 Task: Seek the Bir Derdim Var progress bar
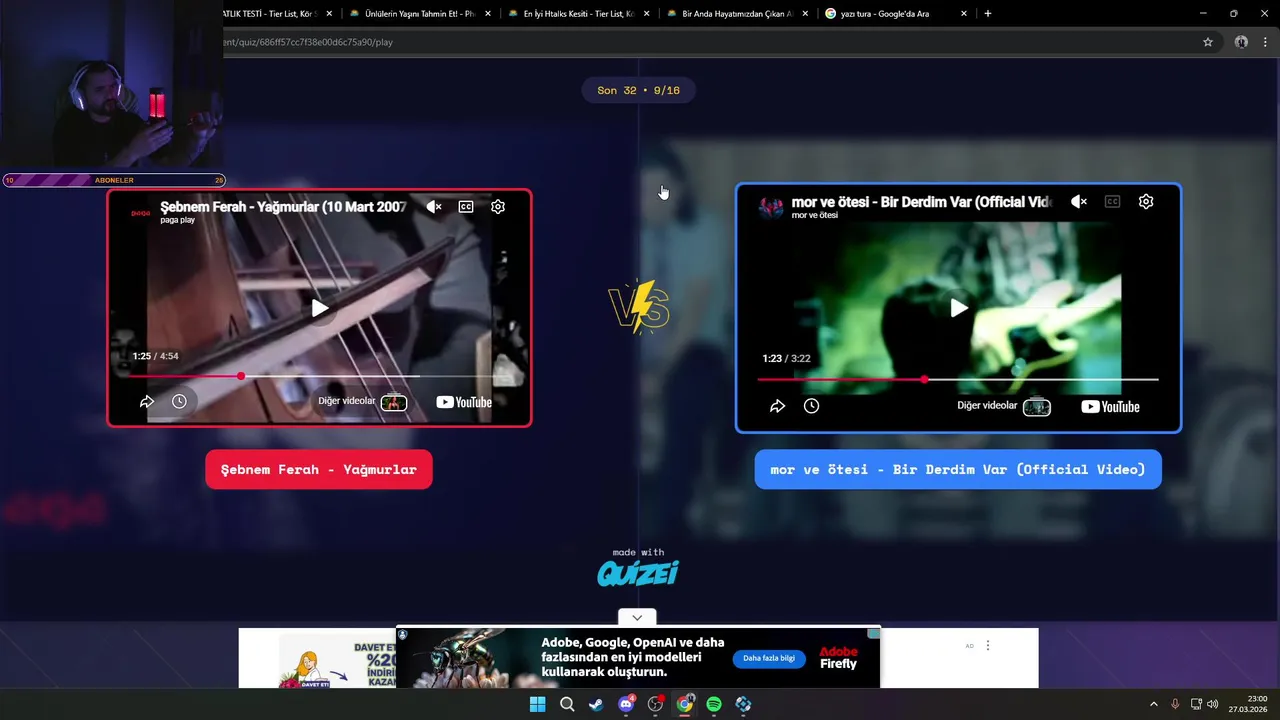tap(958, 380)
